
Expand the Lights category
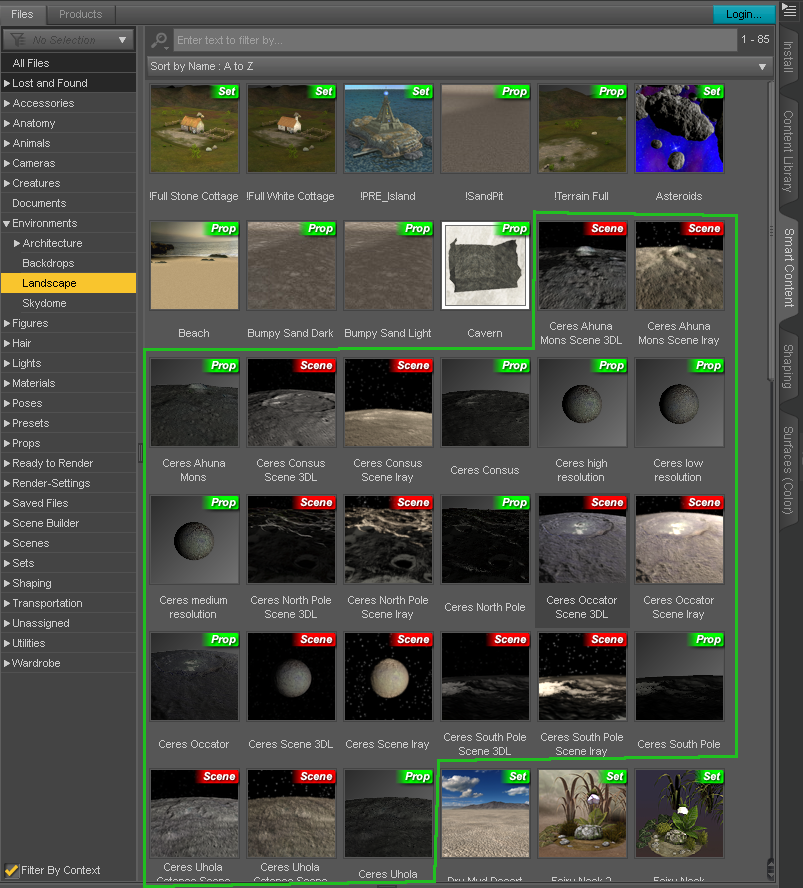(7, 363)
